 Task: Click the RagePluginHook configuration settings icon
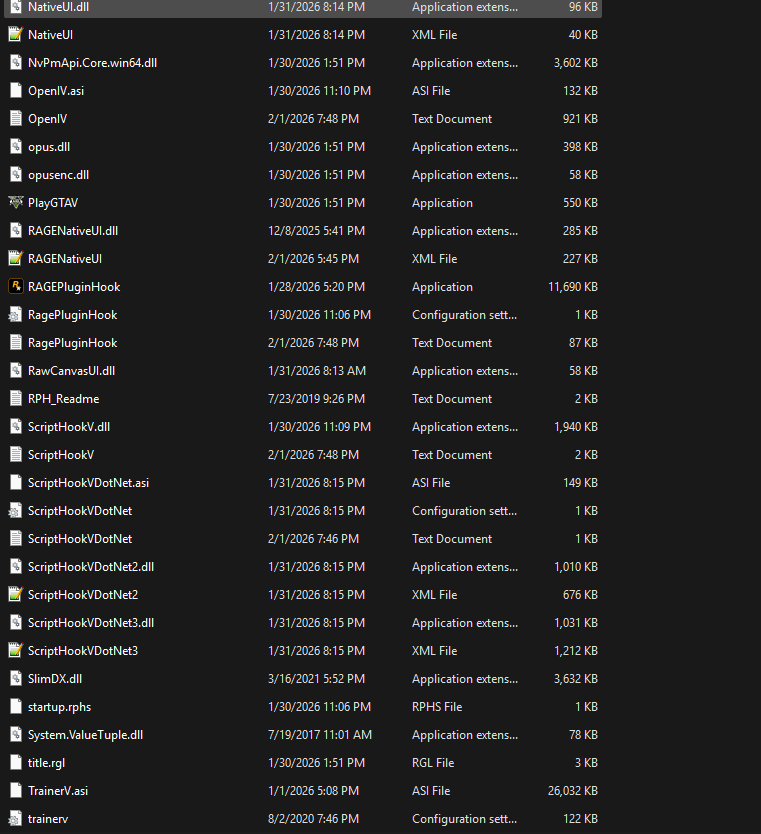15,315
